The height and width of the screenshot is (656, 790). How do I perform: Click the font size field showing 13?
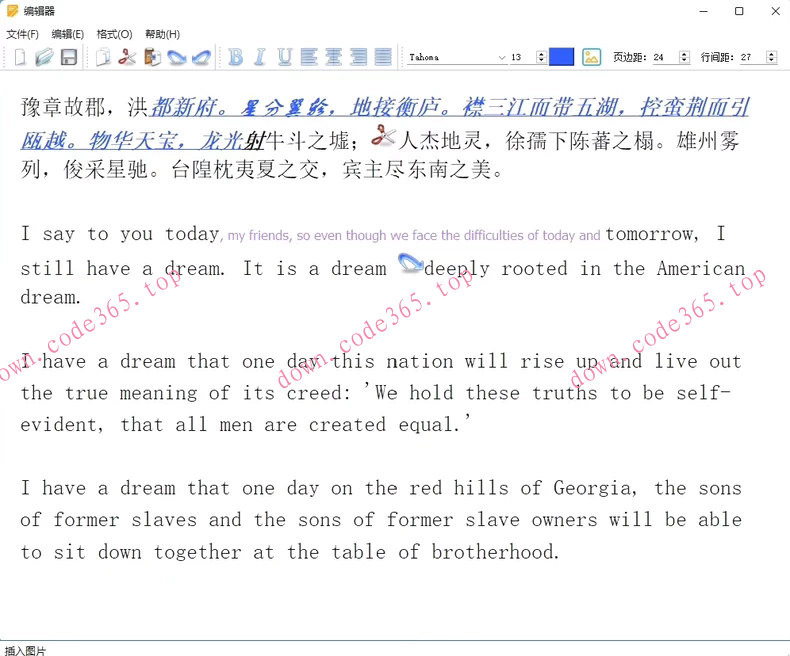coord(521,57)
